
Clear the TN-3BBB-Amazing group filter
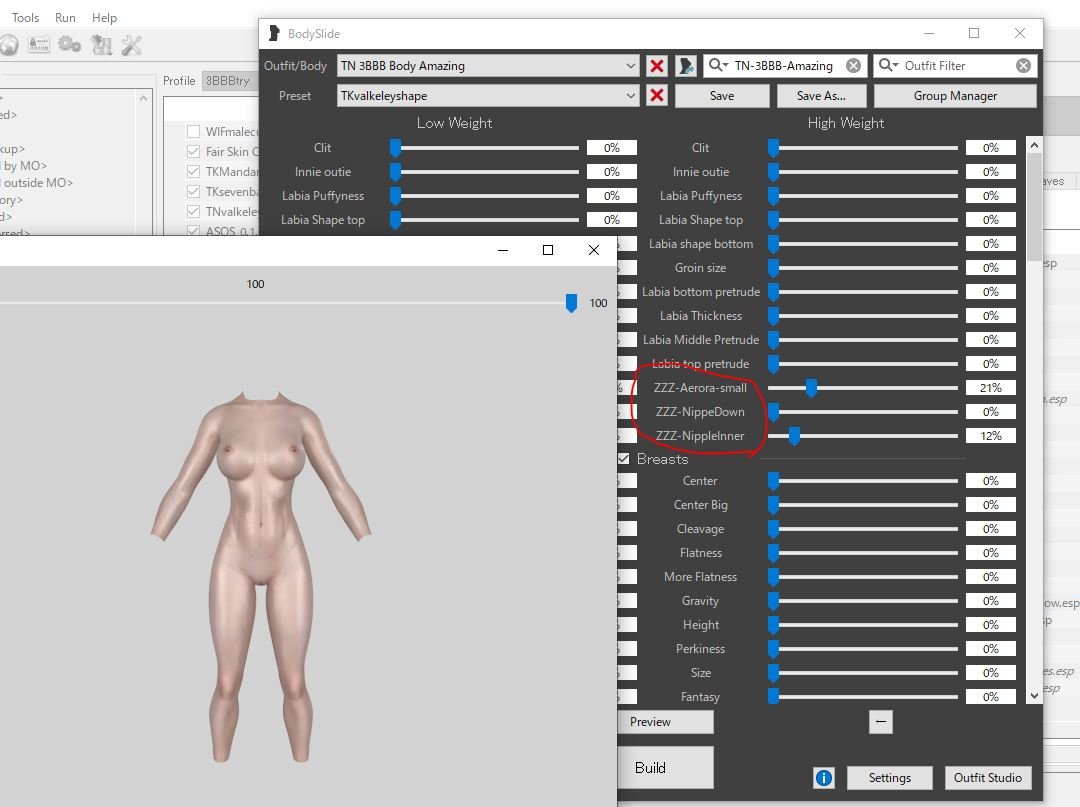coord(853,65)
